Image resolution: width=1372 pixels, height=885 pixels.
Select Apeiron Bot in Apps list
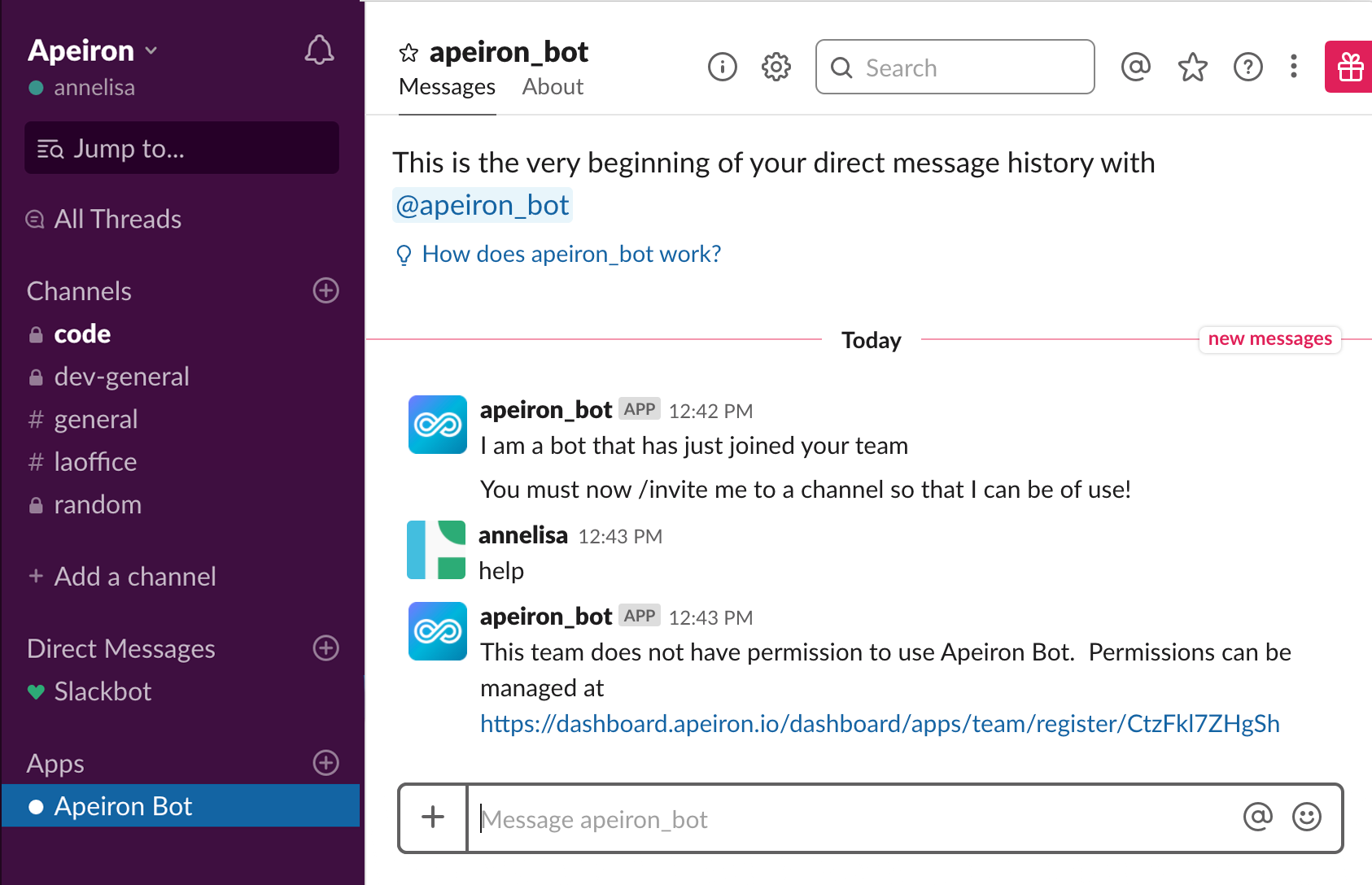[x=181, y=806]
